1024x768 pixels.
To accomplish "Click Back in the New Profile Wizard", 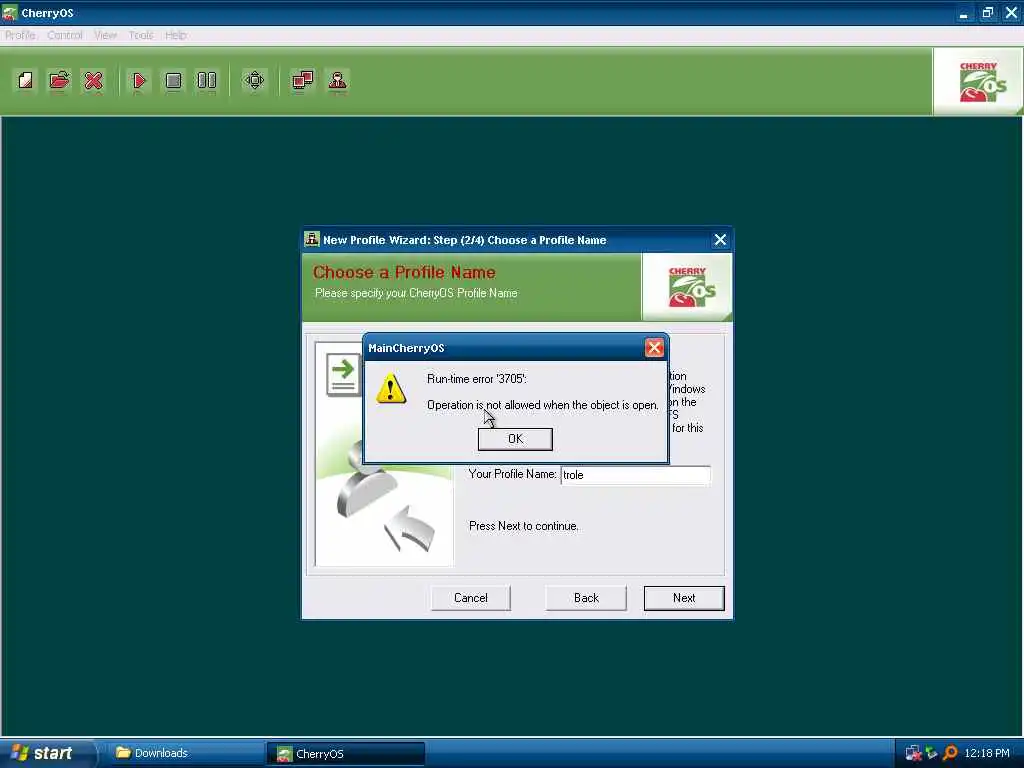I will point(586,598).
